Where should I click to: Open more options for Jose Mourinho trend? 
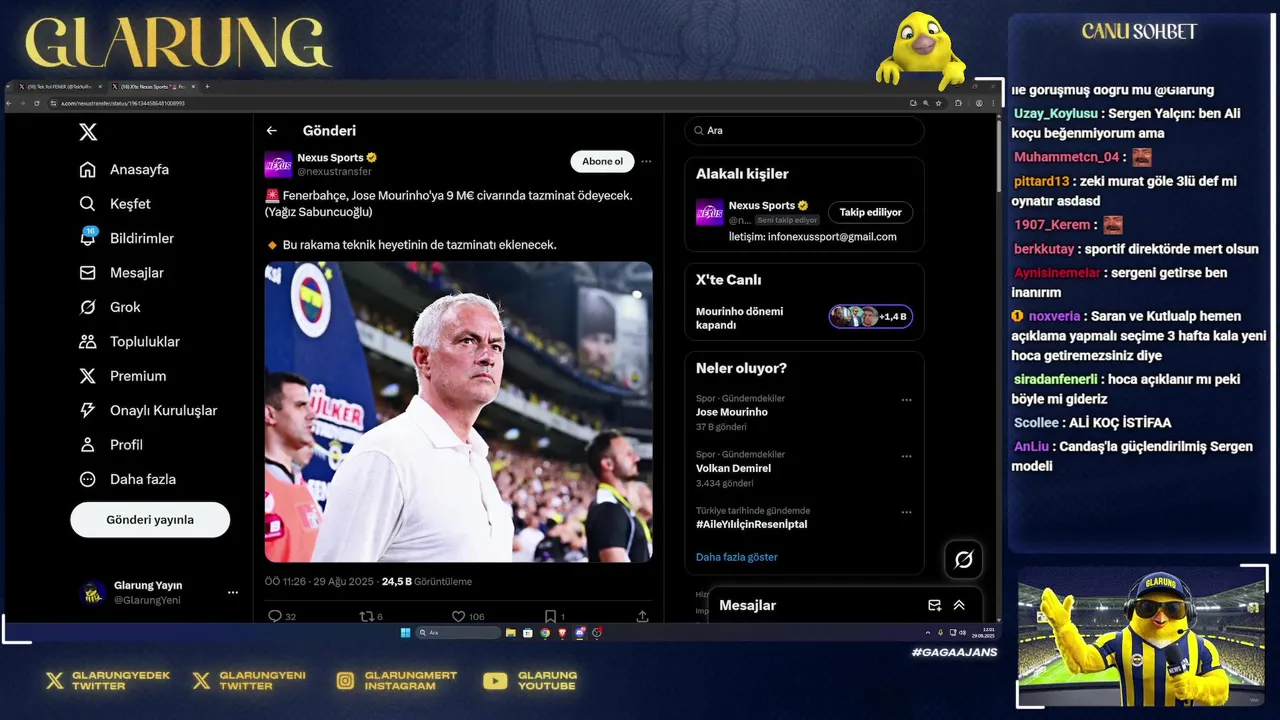tap(906, 400)
